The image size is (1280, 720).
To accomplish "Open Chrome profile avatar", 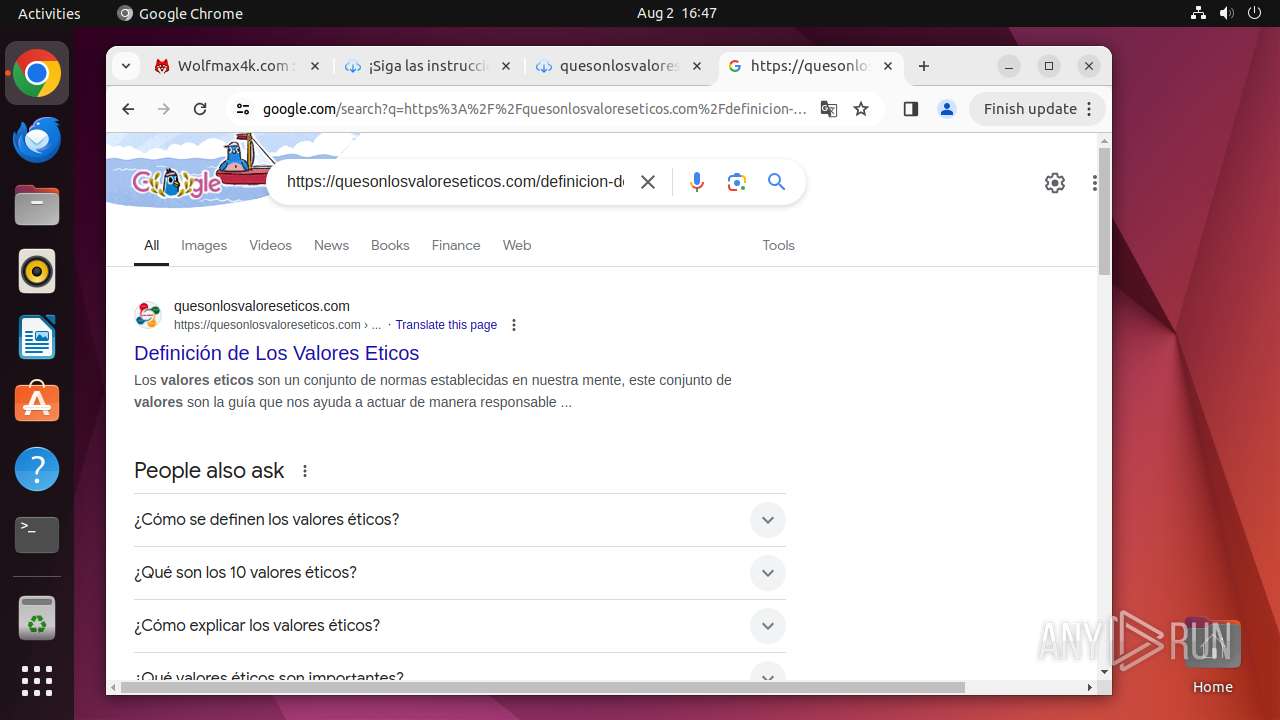I will 947,109.
